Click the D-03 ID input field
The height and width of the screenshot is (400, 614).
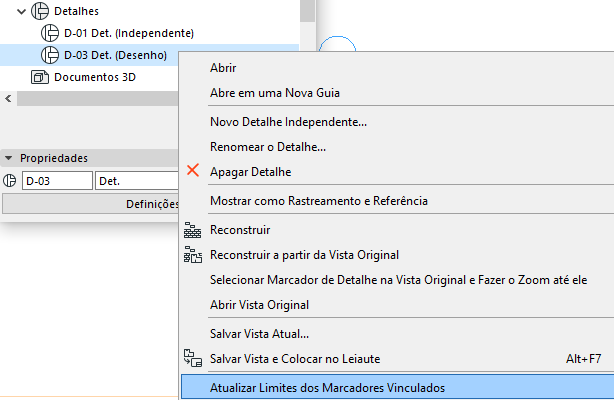56,181
